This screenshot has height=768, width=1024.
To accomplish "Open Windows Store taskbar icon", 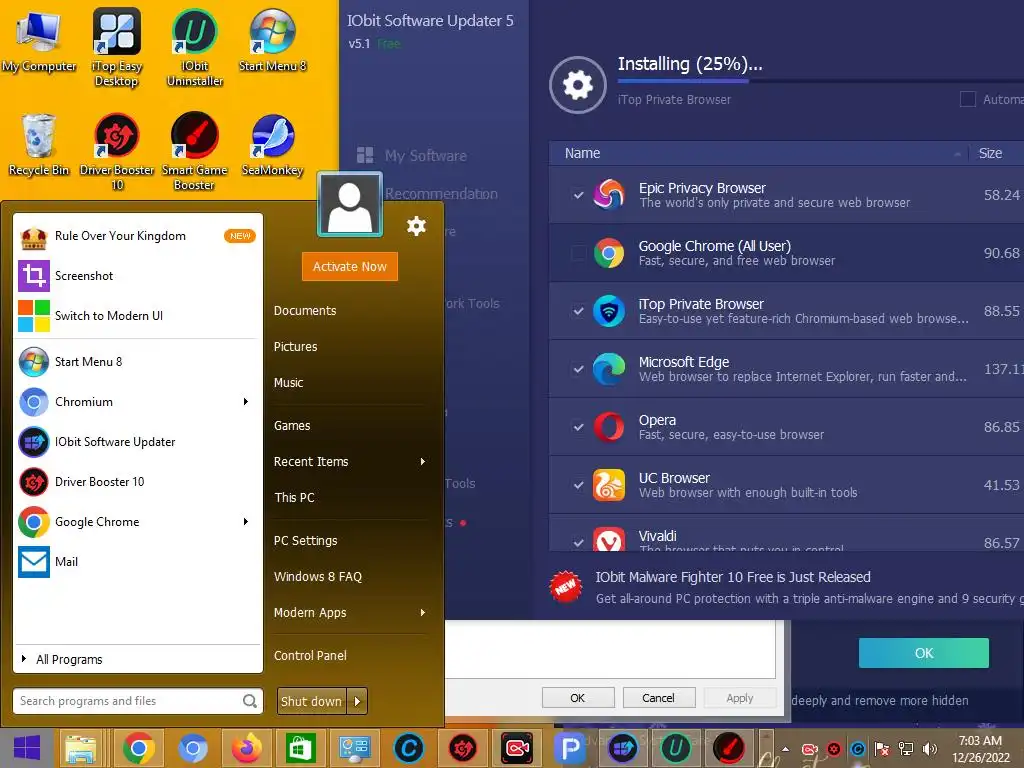I will coord(300,748).
